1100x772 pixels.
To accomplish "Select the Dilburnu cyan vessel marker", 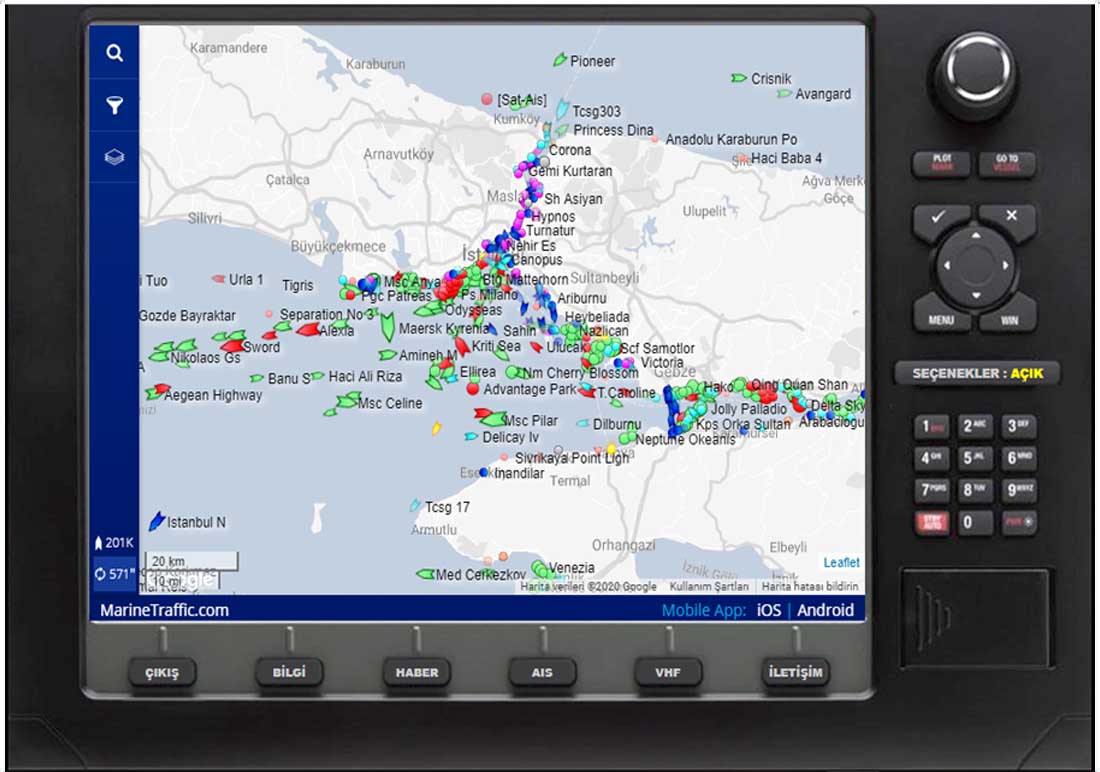I will tap(583, 423).
